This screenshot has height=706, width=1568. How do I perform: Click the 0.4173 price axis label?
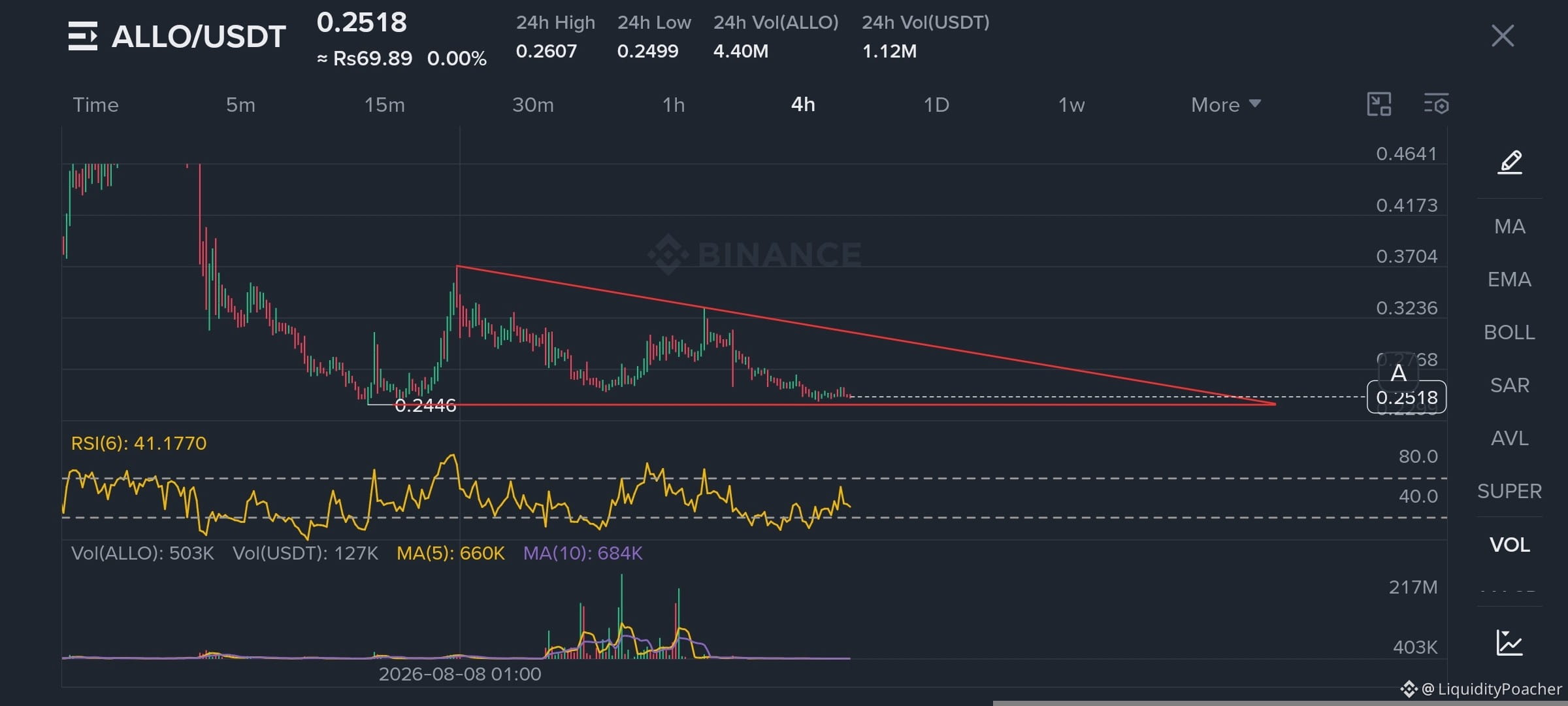1407,206
